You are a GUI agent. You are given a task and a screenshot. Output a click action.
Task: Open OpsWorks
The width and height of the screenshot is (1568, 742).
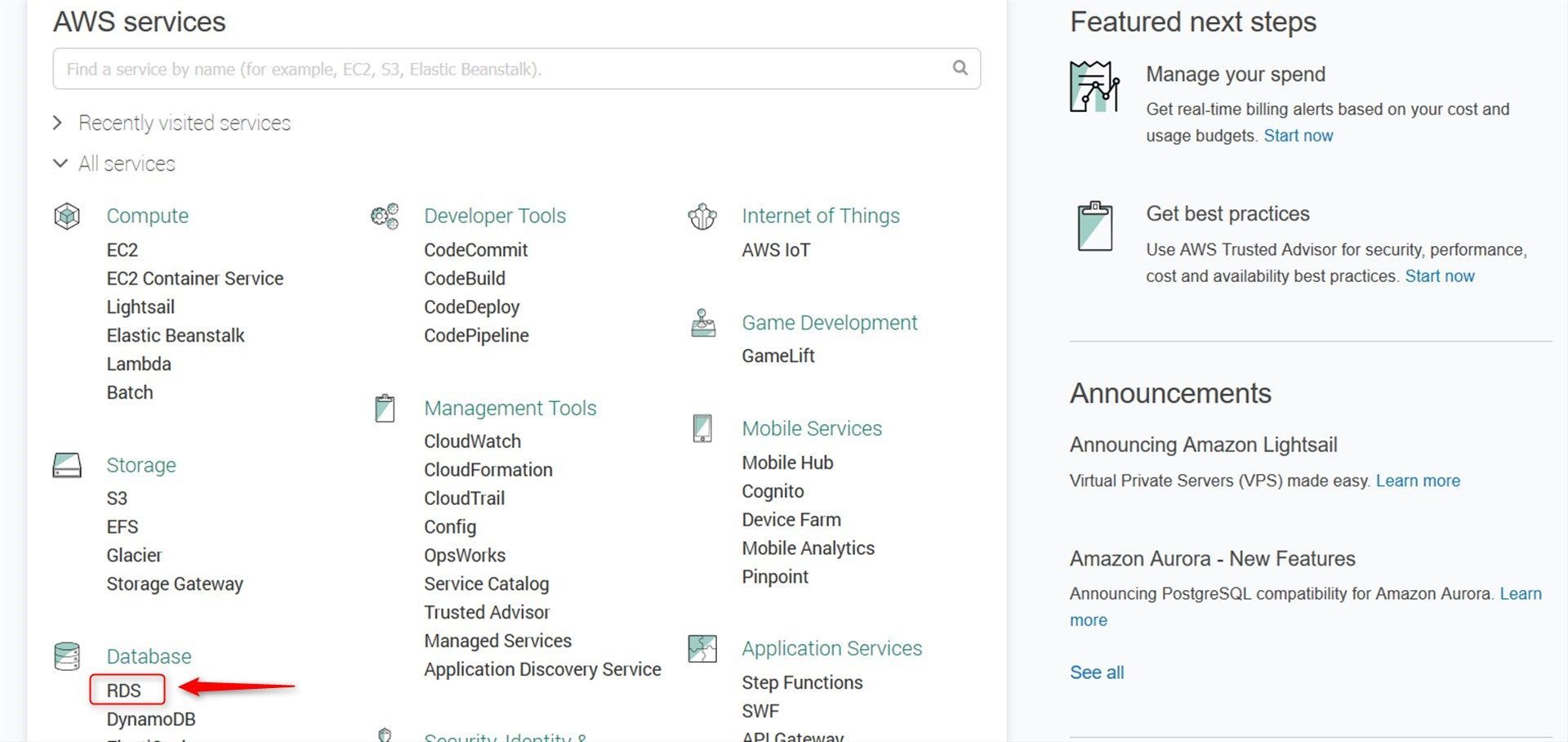click(465, 556)
